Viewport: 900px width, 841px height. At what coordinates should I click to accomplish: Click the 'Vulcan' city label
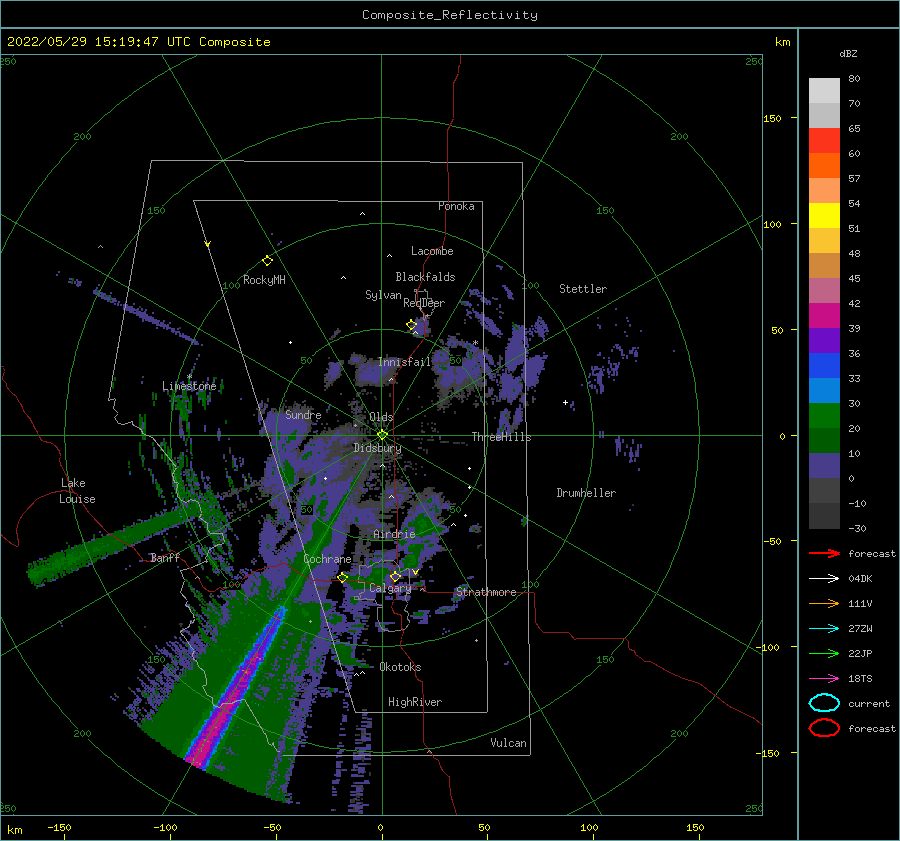pos(509,743)
